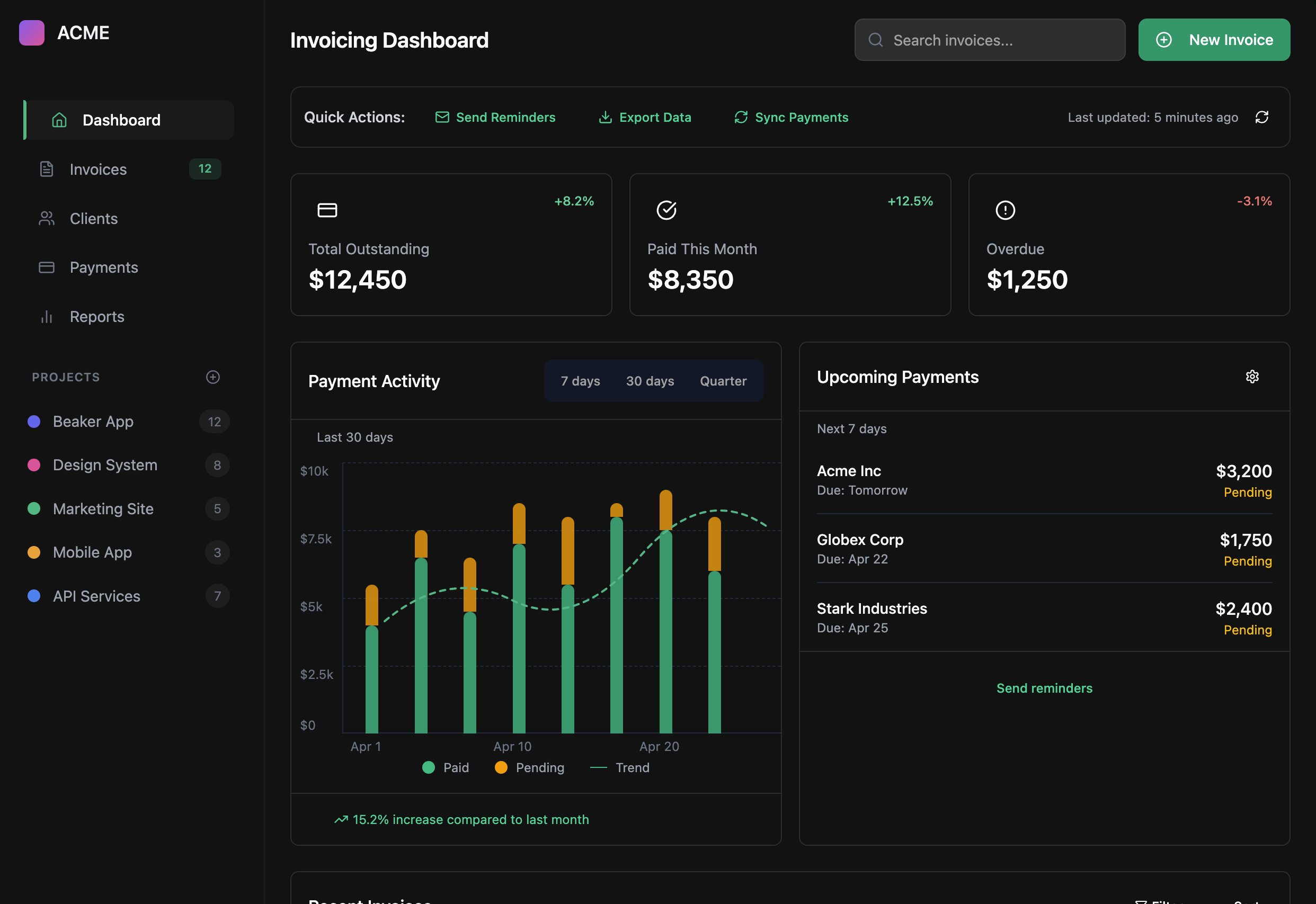Select the Reports bar-chart icon in sidebar
The height and width of the screenshot is (904, 1316).
46,317
